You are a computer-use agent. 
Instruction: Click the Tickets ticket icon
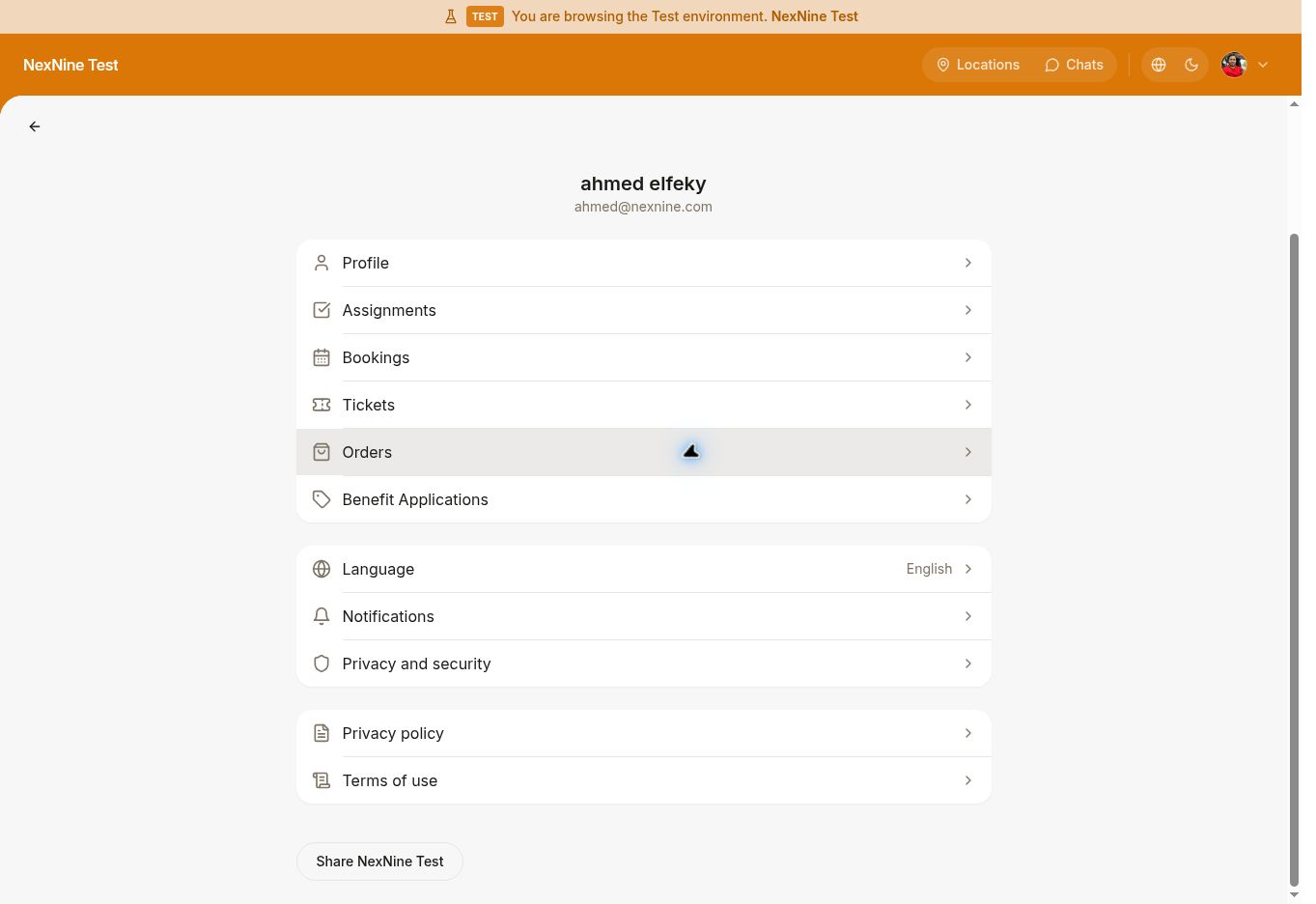(322, 405)
